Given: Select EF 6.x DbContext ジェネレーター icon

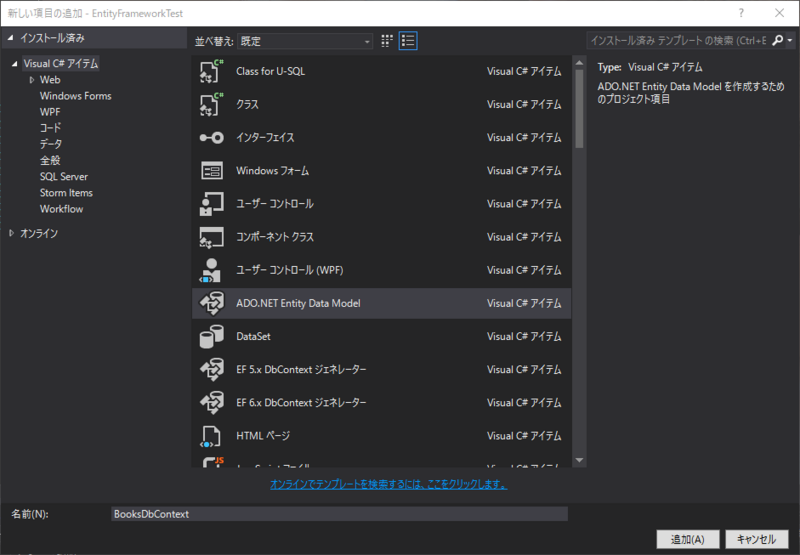Looking at the screenshot, I should pos(211,403).
